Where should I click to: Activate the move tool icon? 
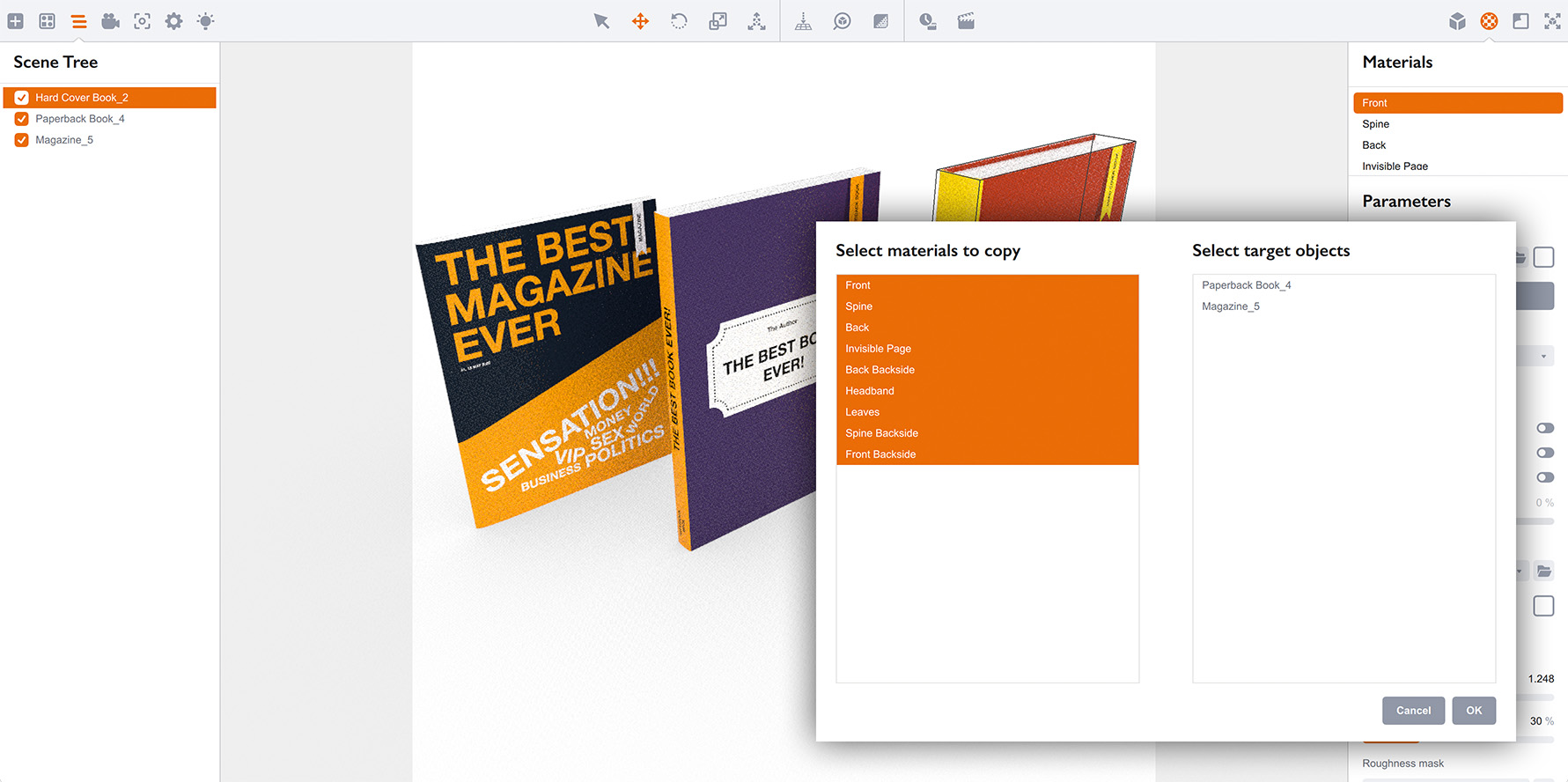[641, 21]
